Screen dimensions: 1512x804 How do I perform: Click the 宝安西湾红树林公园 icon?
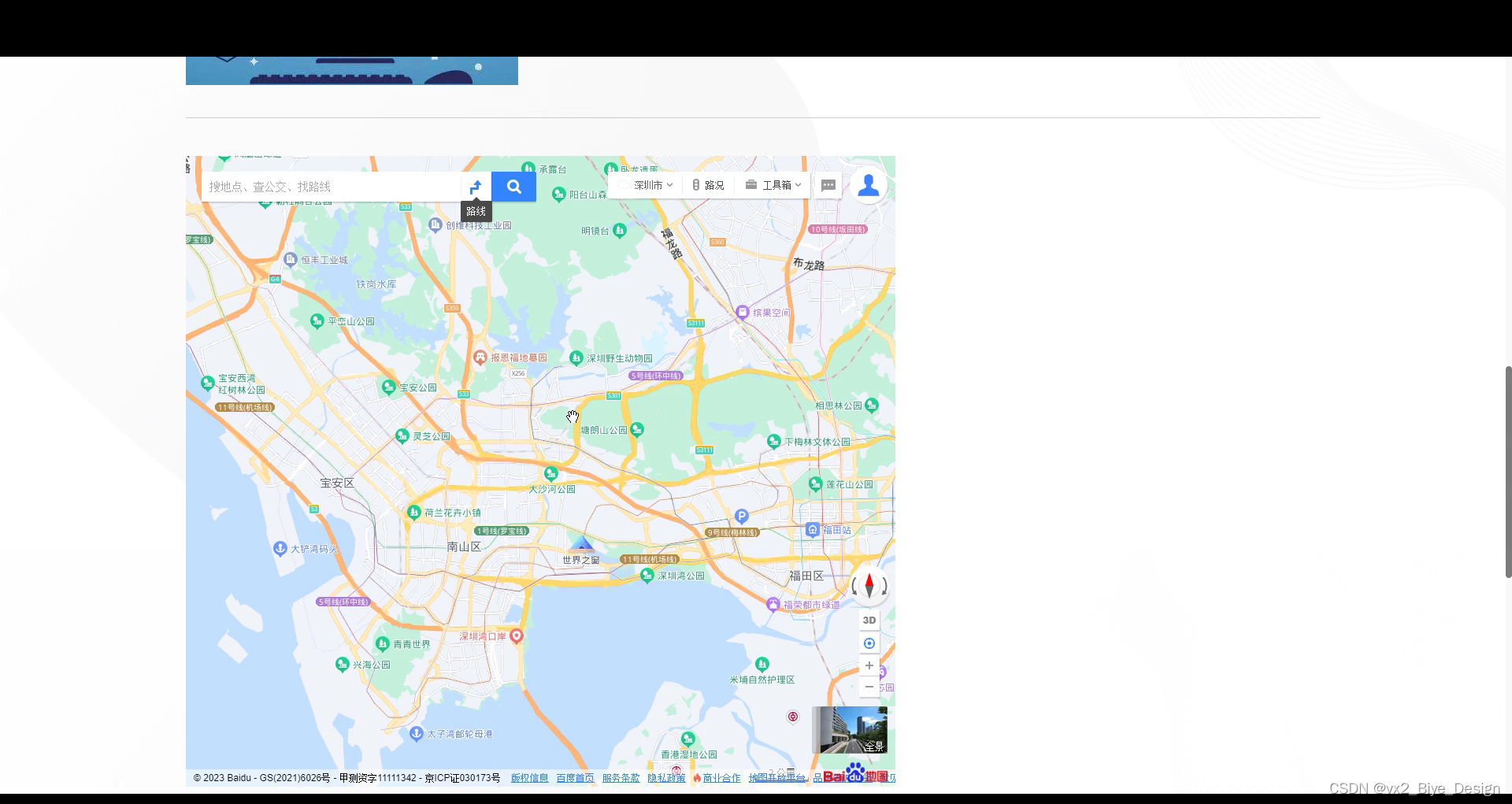(208, 383)
